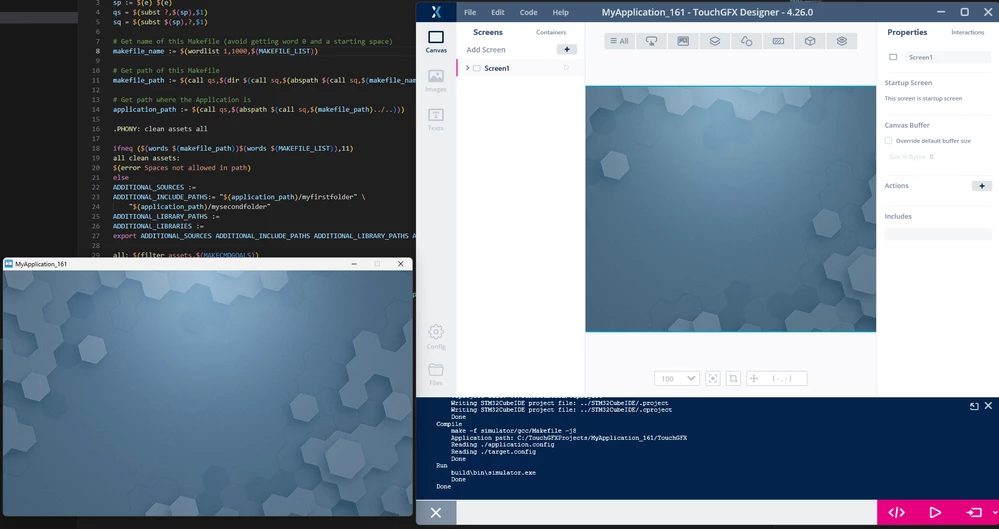The height and width of the screenshot is (529, 999).
Task: Open the Canvas view in sidebar
Action: 436,41
